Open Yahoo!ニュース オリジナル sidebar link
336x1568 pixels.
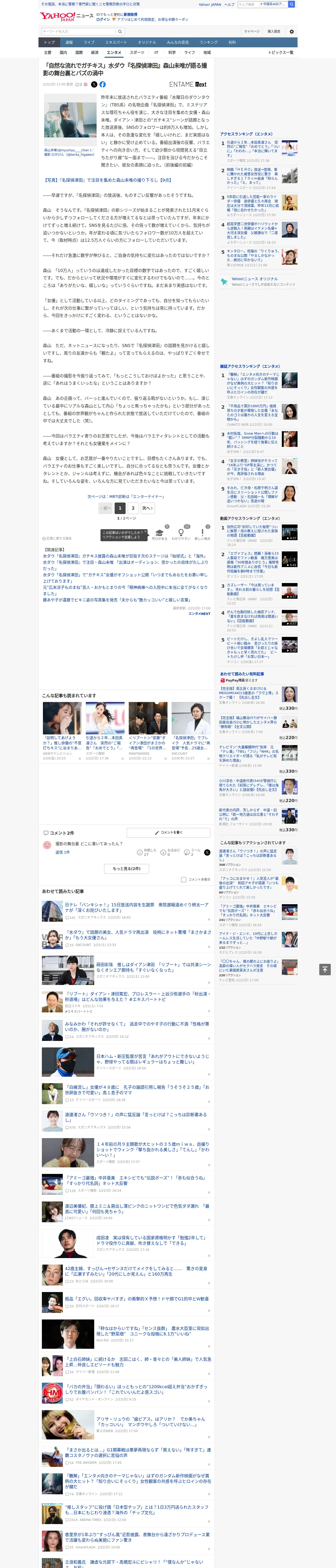[x=254, y=279]
